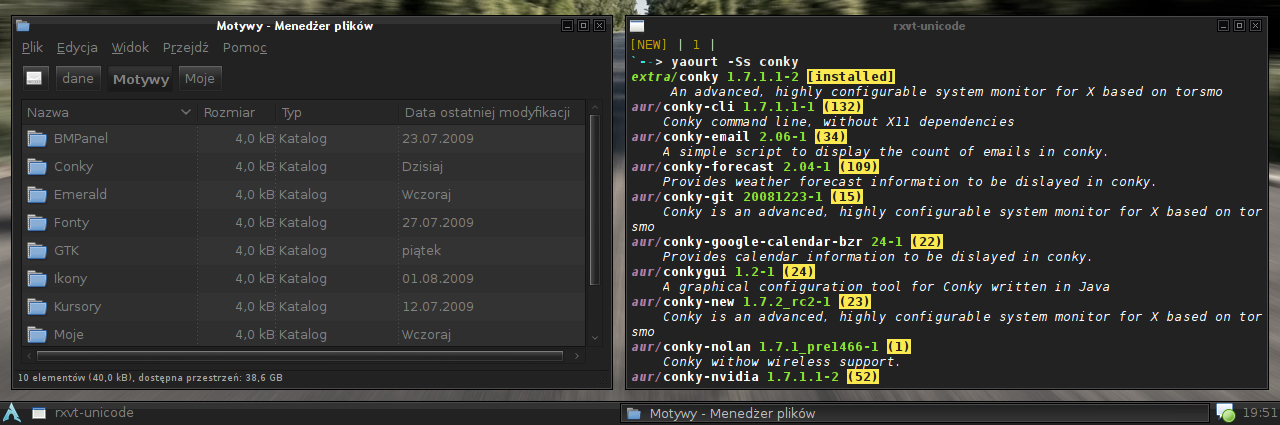Click the 19:51 clock
The width and height of the screenshot is (1280, 425).
tap(1260, 412)
